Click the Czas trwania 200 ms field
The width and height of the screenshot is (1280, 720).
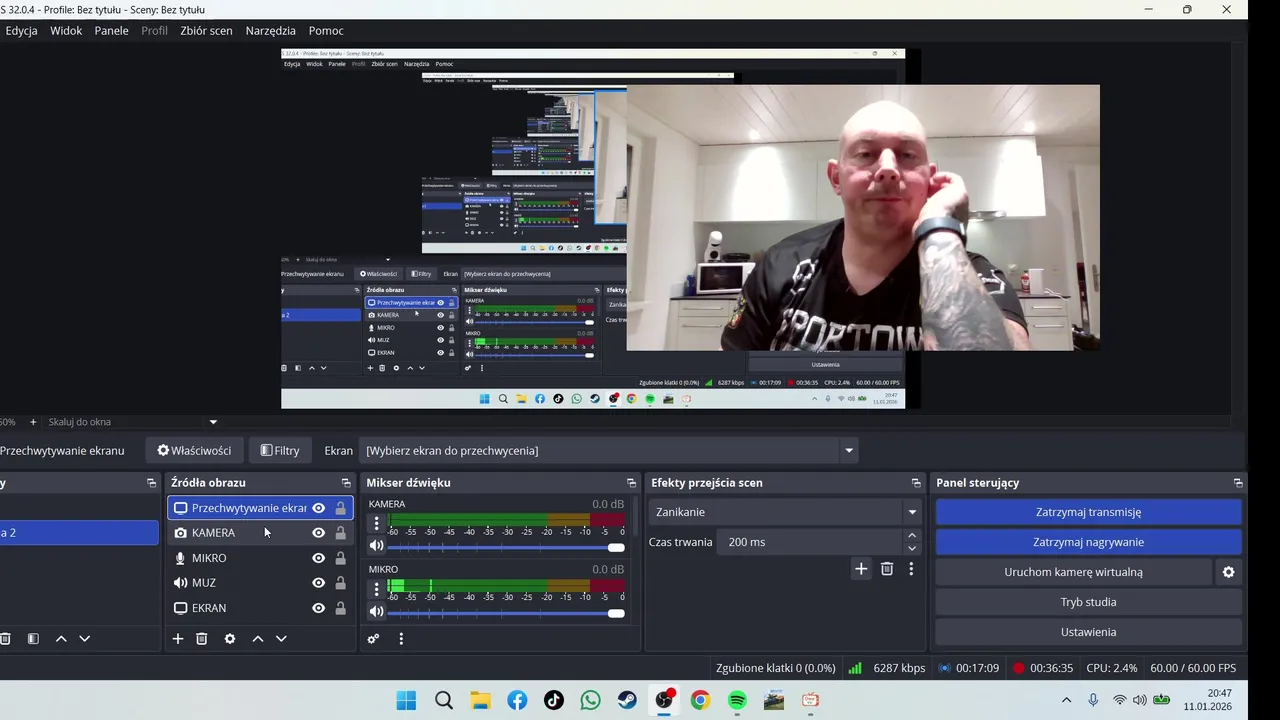808,542
